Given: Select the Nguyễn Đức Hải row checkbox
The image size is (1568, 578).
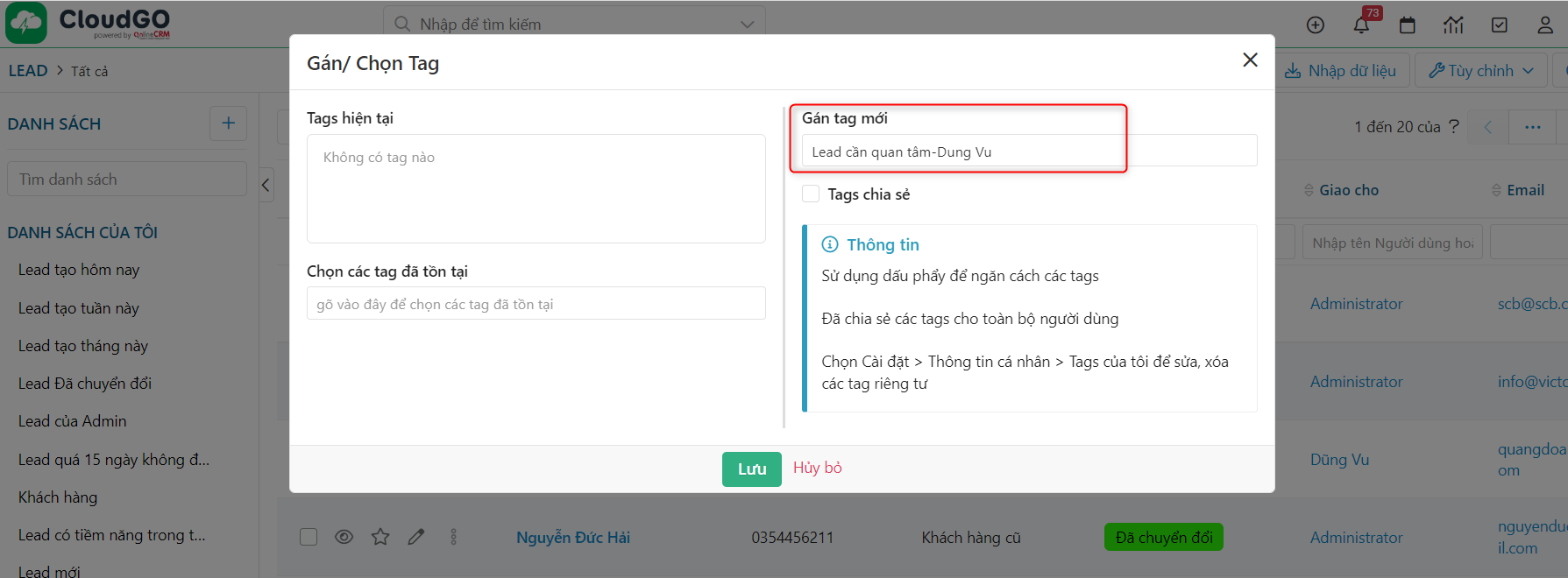Looking at the screenshot, I should 309,537.
